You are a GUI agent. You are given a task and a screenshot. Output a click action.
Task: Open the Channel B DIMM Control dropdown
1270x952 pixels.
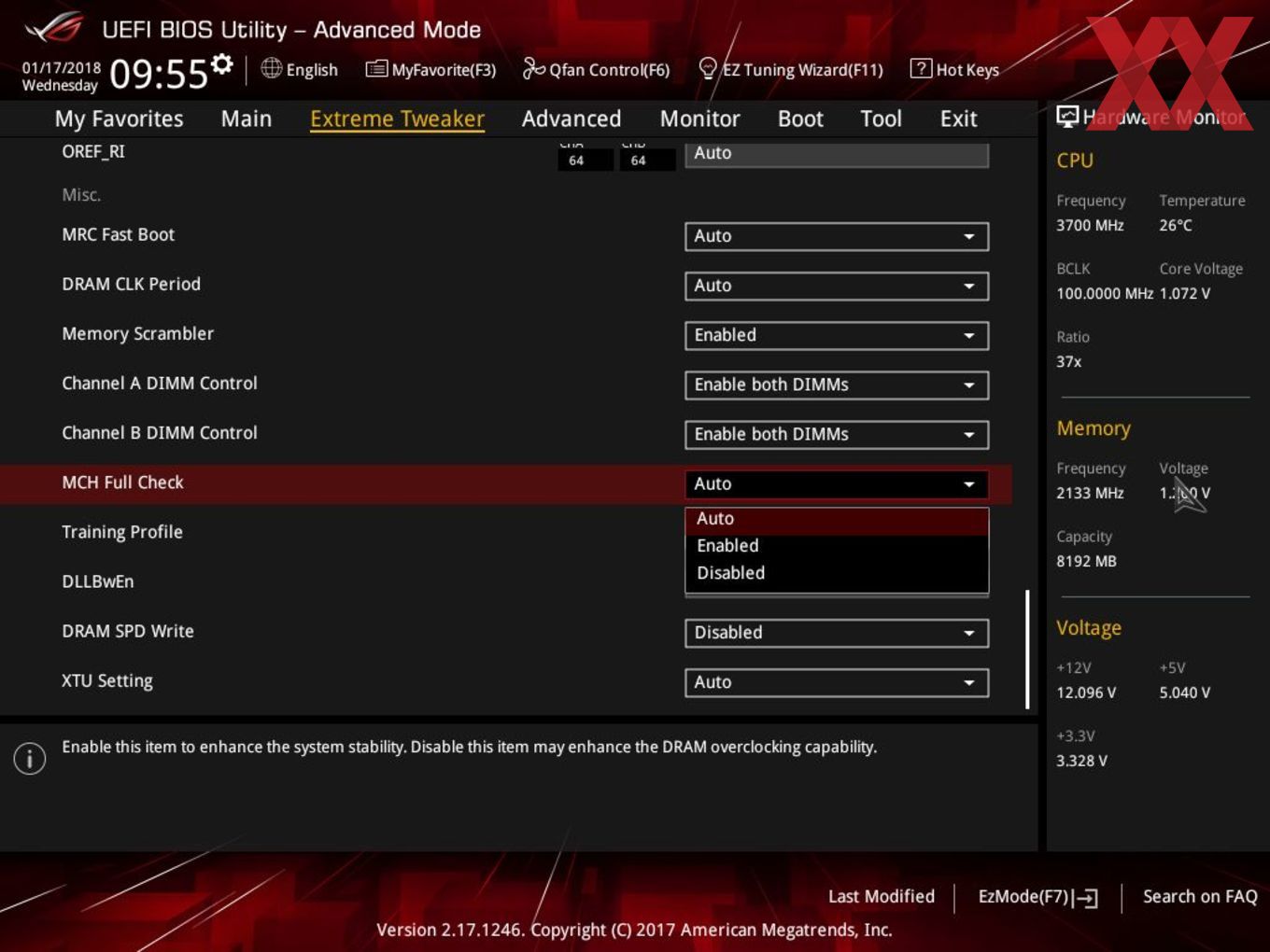coord(837,434)
